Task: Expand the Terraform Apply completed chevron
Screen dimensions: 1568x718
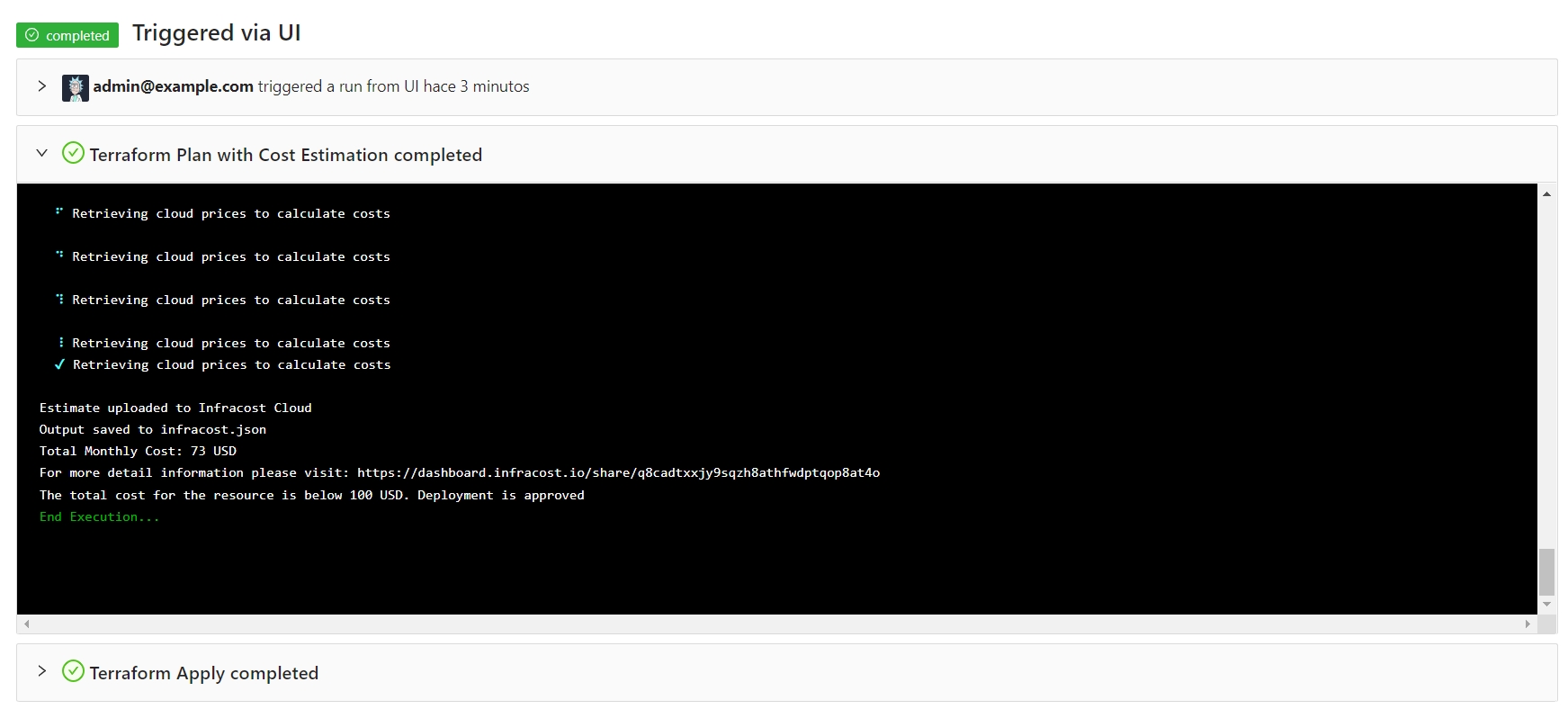Action: (x=41, y=672)
